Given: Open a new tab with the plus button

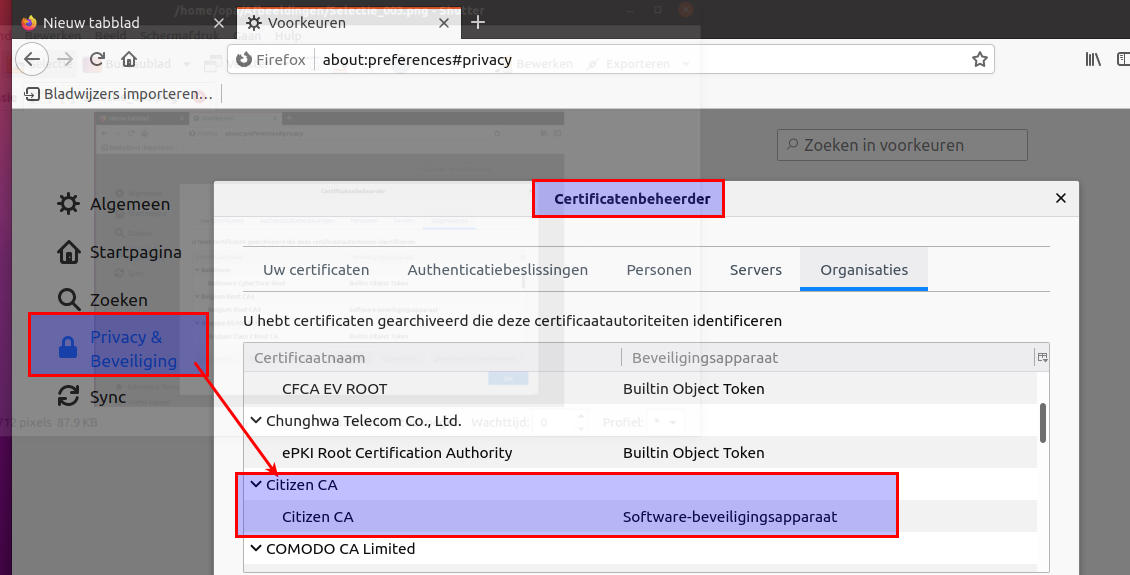Looking at the screenshot, I should (478, 22).
